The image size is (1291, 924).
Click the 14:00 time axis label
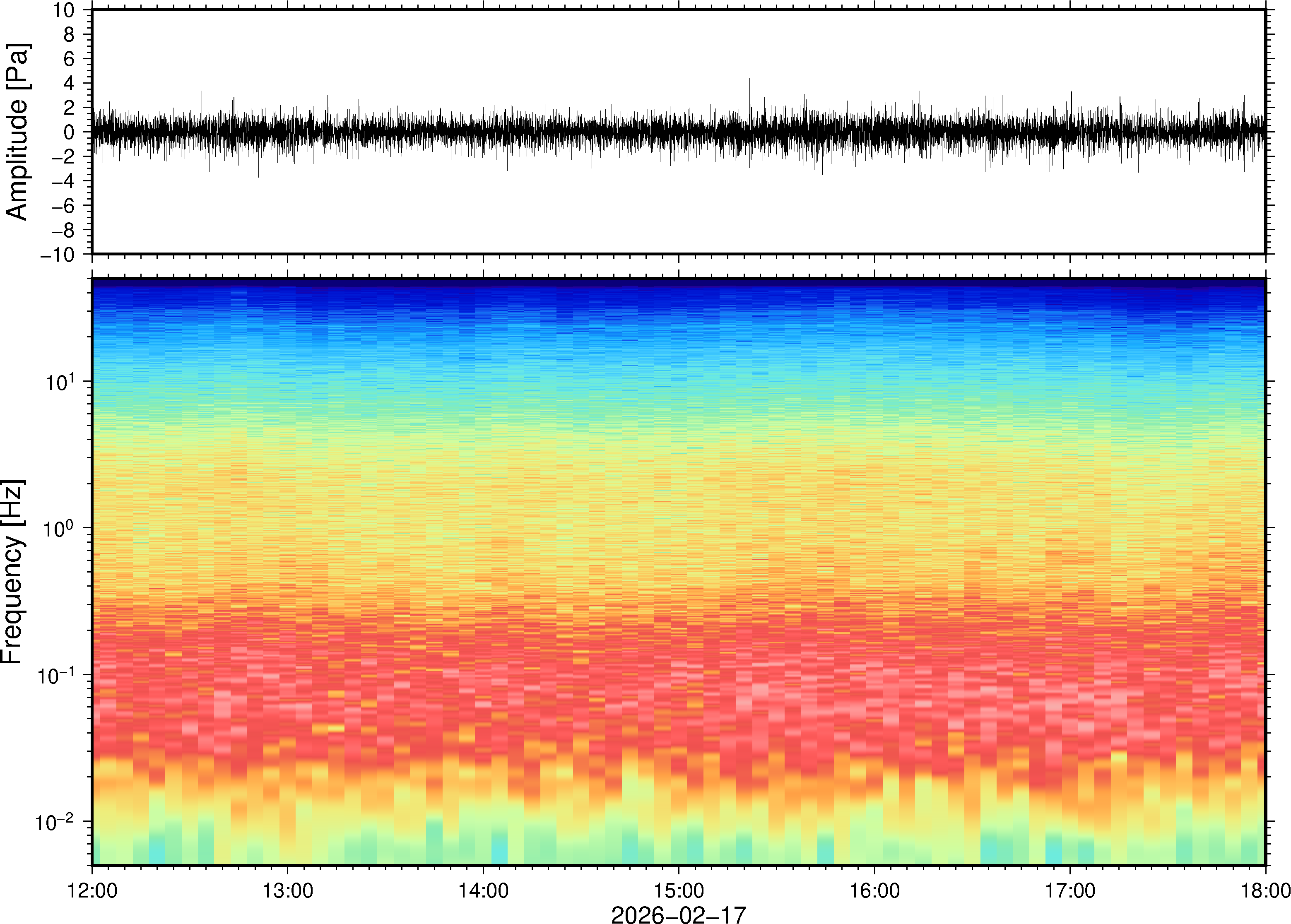(x=483, y=890)
